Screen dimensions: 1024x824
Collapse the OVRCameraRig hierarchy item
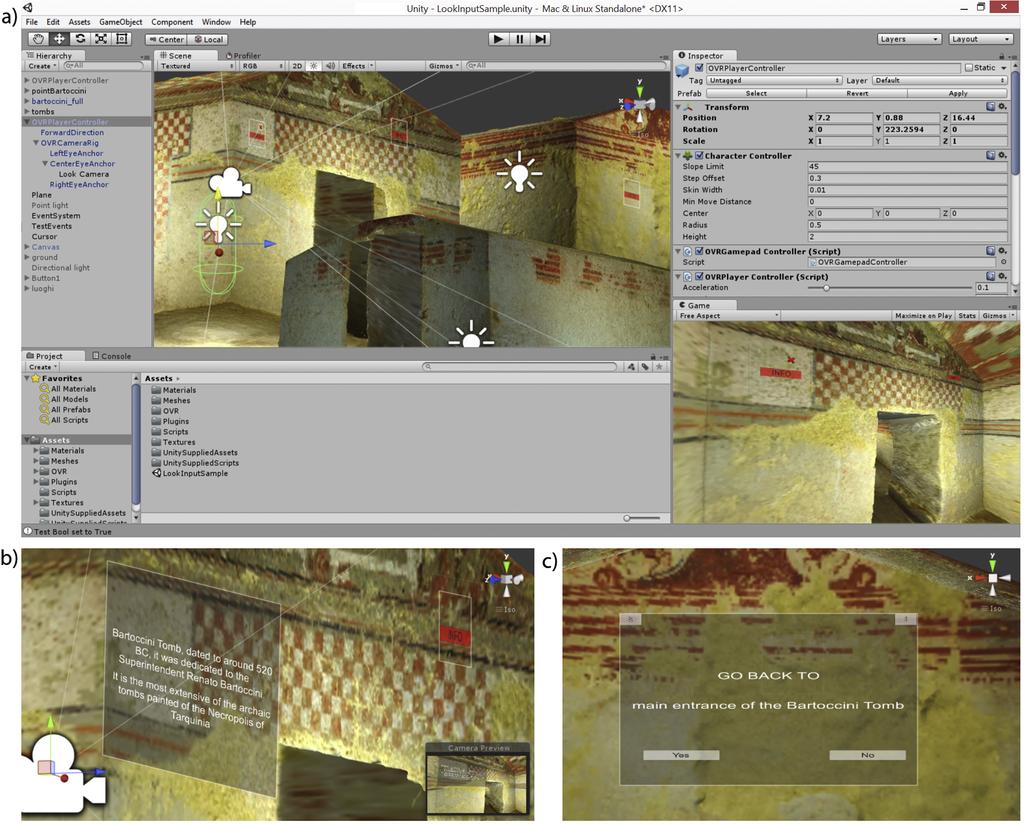[36, 143]
